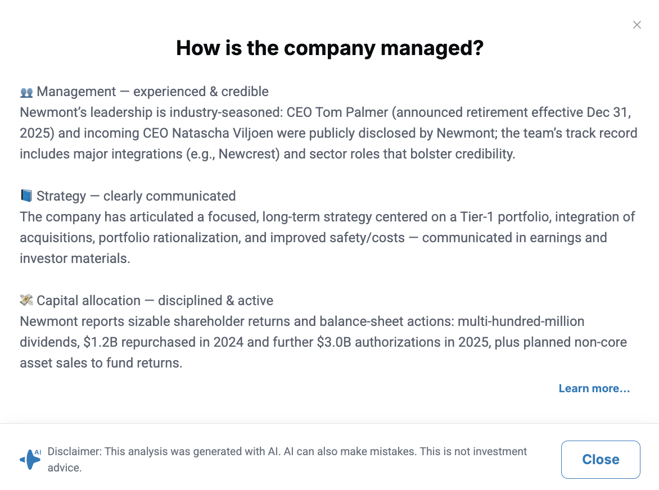Click the AI sparkle icon beside disclaimer

click(x=30, y=459)
